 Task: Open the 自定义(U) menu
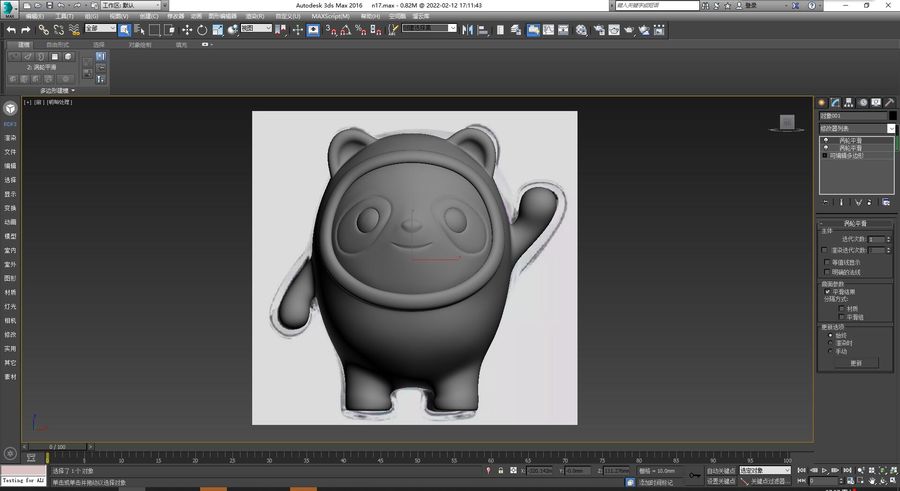click(288, 16)
